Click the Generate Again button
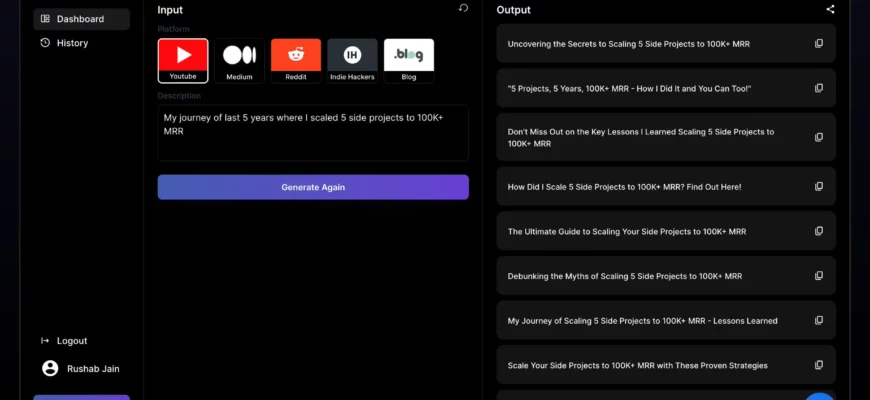 (x=313, y=187)
